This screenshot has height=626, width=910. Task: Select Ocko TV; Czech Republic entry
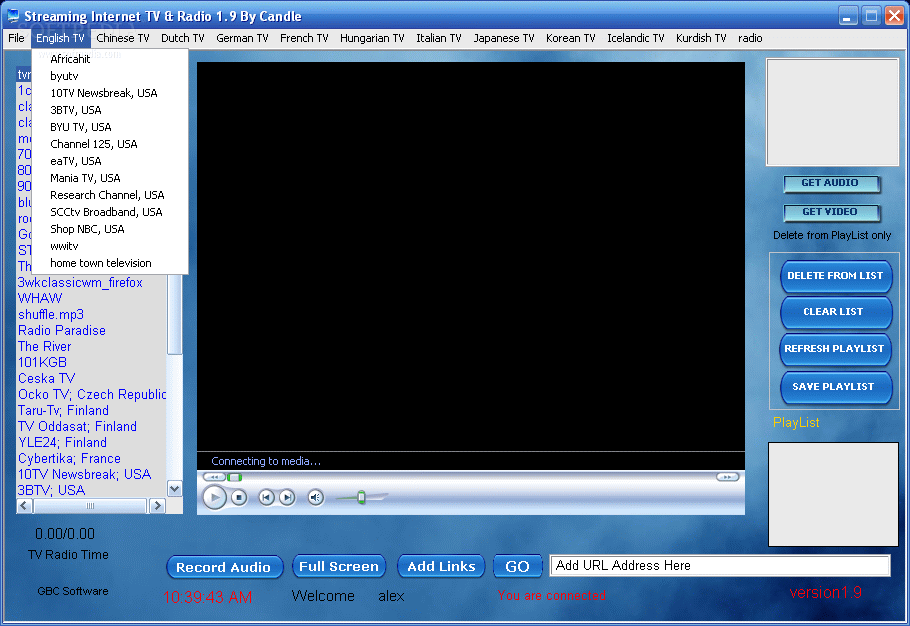92,395
